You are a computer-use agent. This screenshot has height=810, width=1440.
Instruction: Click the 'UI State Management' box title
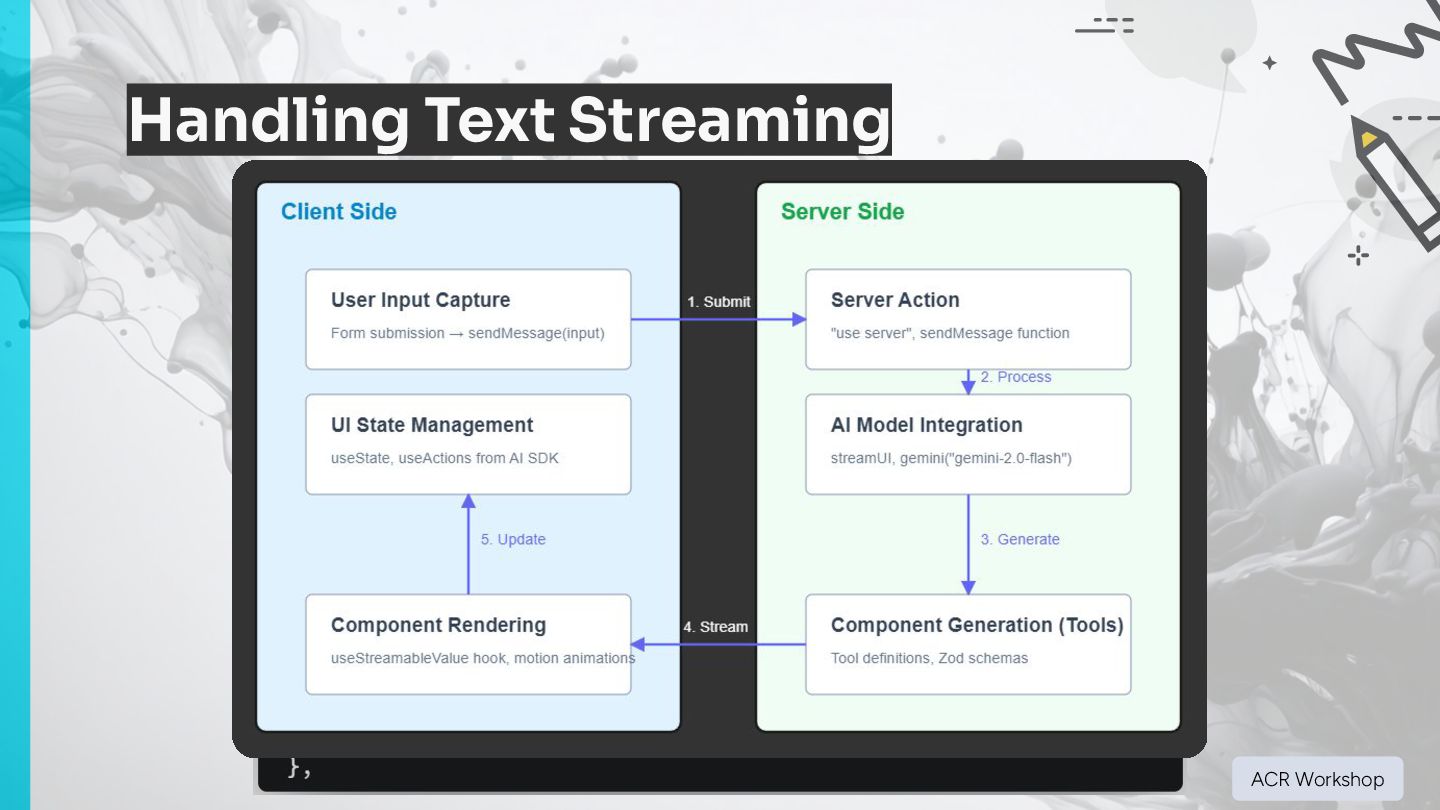coord(432,425)
